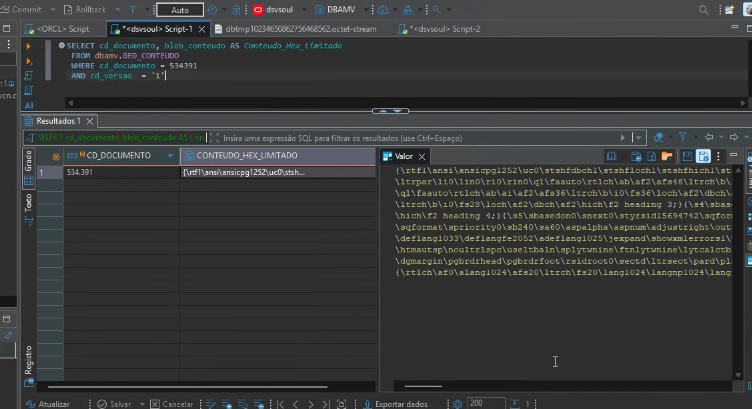Close the Valor panel tab
Image resolution: width=752 pixels, height=409 pixels.
pos(423,157)
